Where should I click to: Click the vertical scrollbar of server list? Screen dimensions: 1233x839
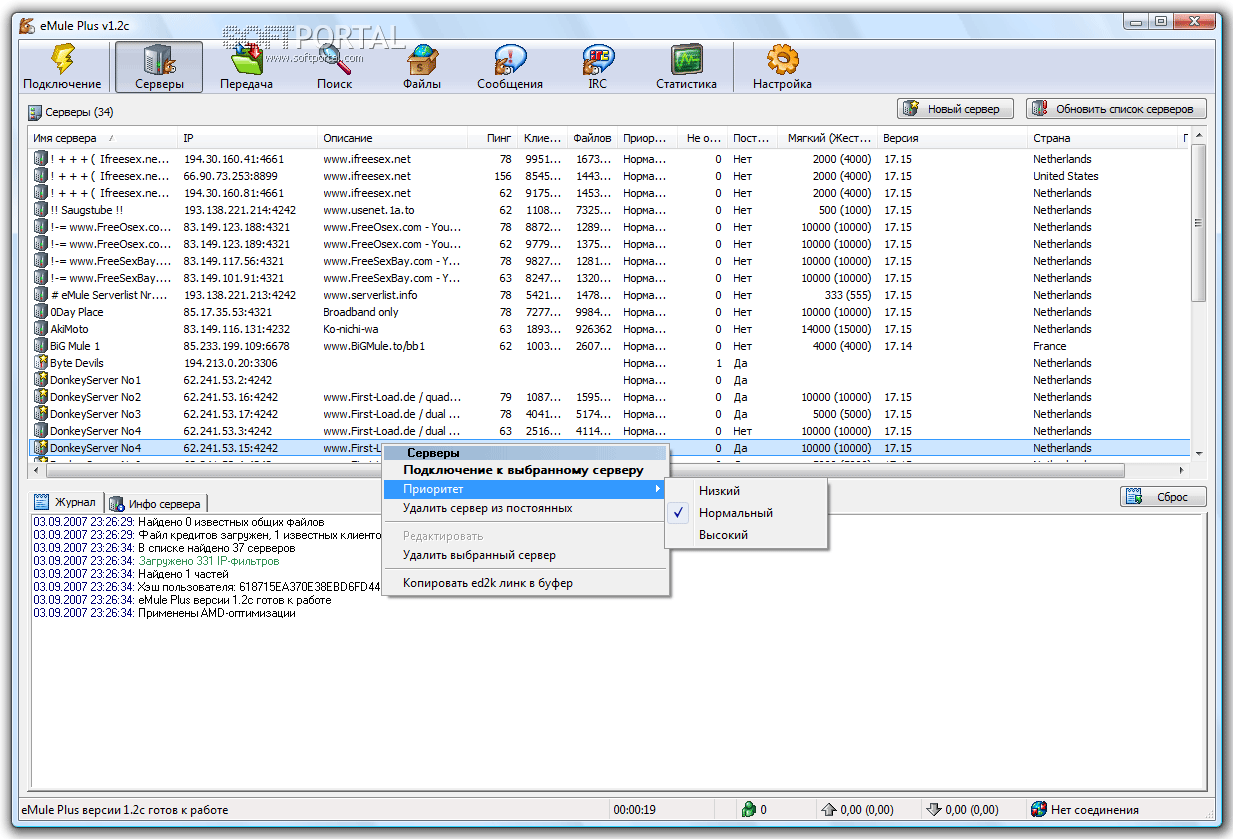coord(1199,223)
